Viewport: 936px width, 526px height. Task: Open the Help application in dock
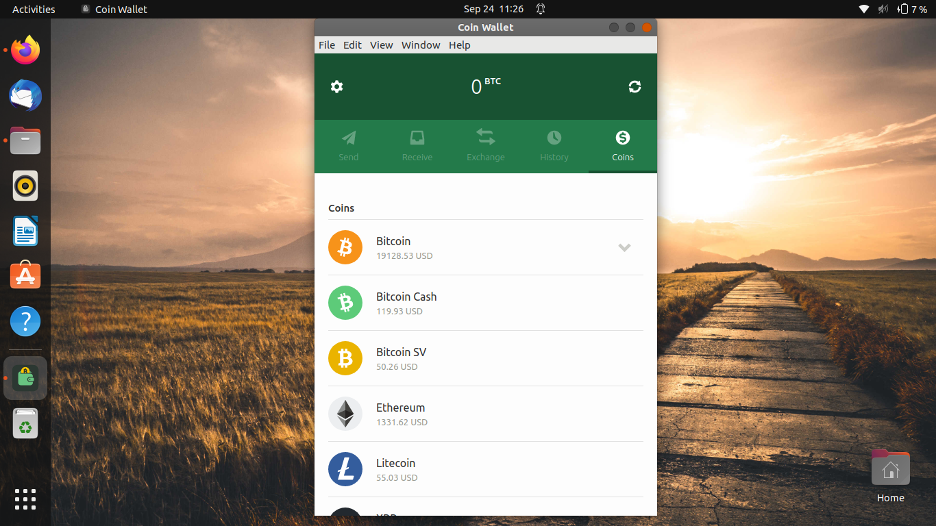[25, 321]
